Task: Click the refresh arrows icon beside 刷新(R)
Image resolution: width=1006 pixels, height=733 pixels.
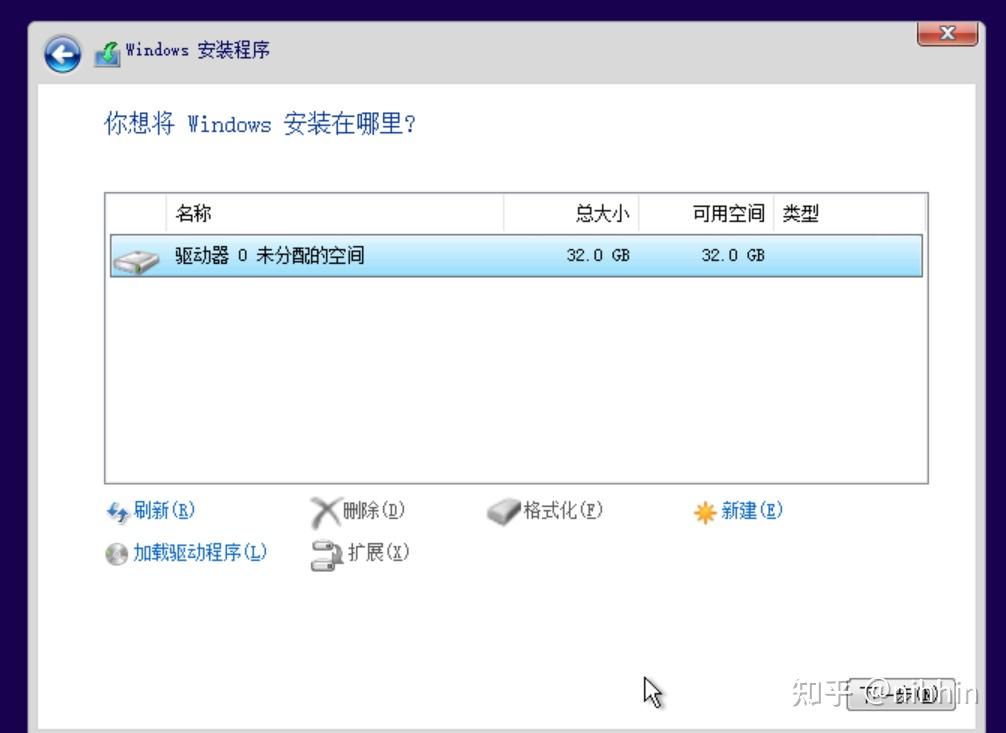Action: pos(117,512)
